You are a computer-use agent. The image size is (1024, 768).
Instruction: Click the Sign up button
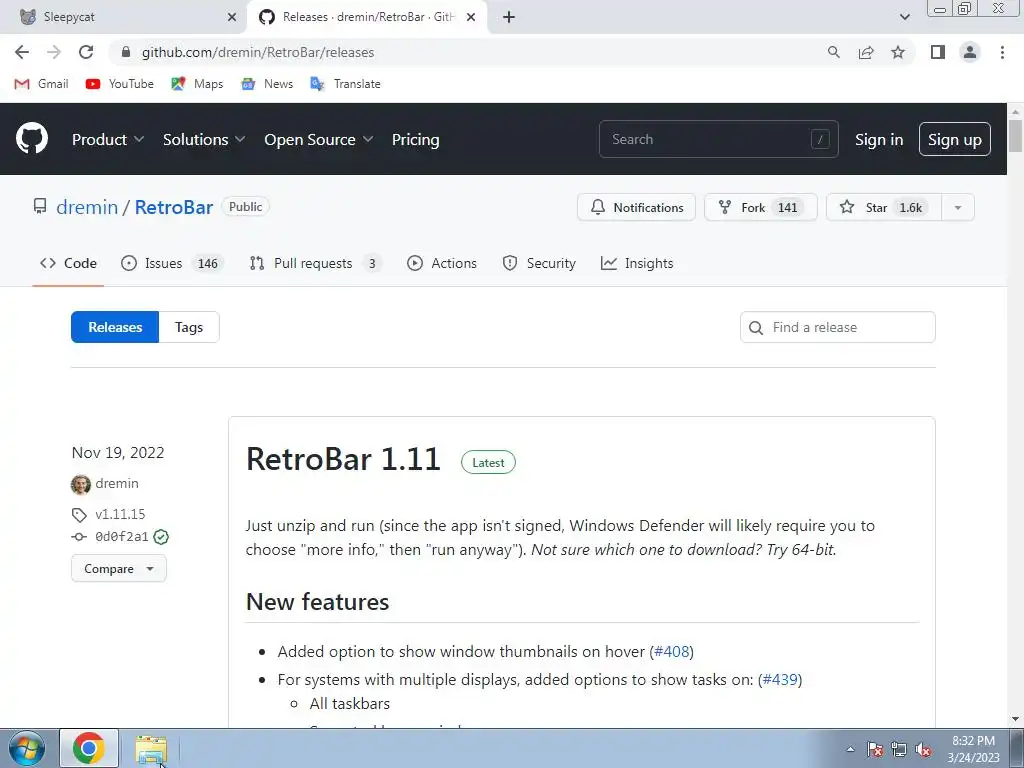point(954,139)
